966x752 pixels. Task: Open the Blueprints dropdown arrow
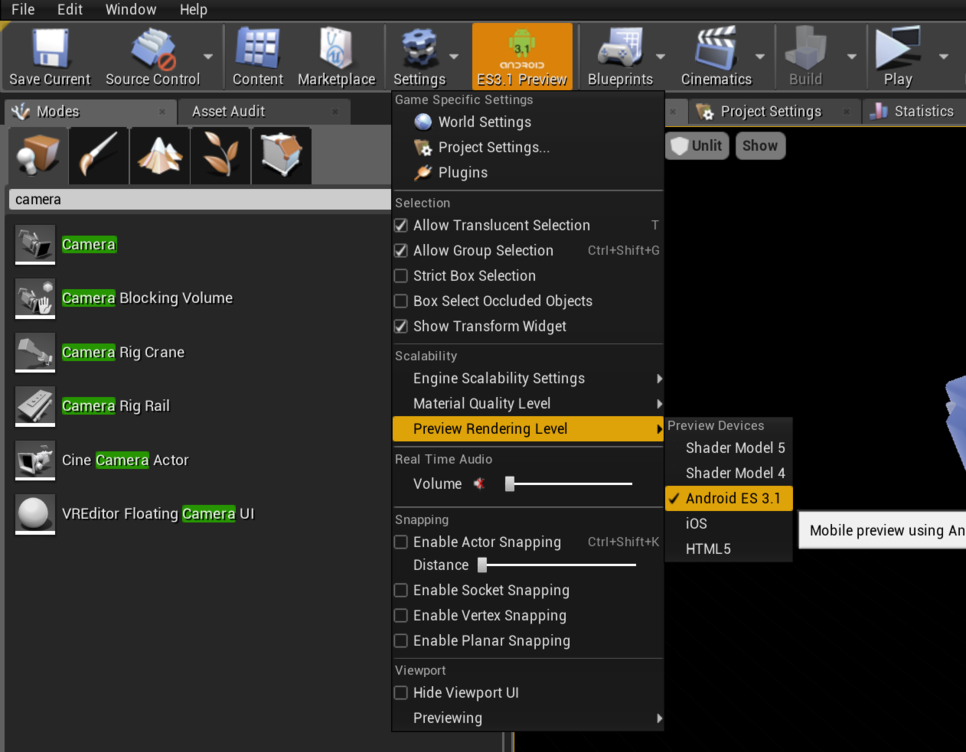tap(660, 57)
